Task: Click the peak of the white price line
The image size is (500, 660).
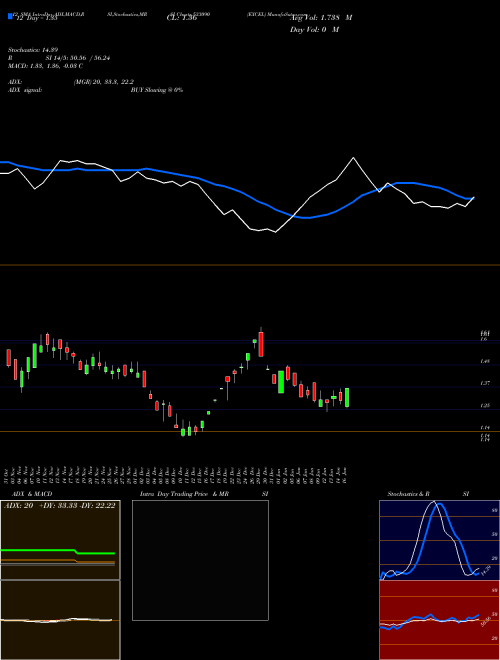Action: click(353, 158)
